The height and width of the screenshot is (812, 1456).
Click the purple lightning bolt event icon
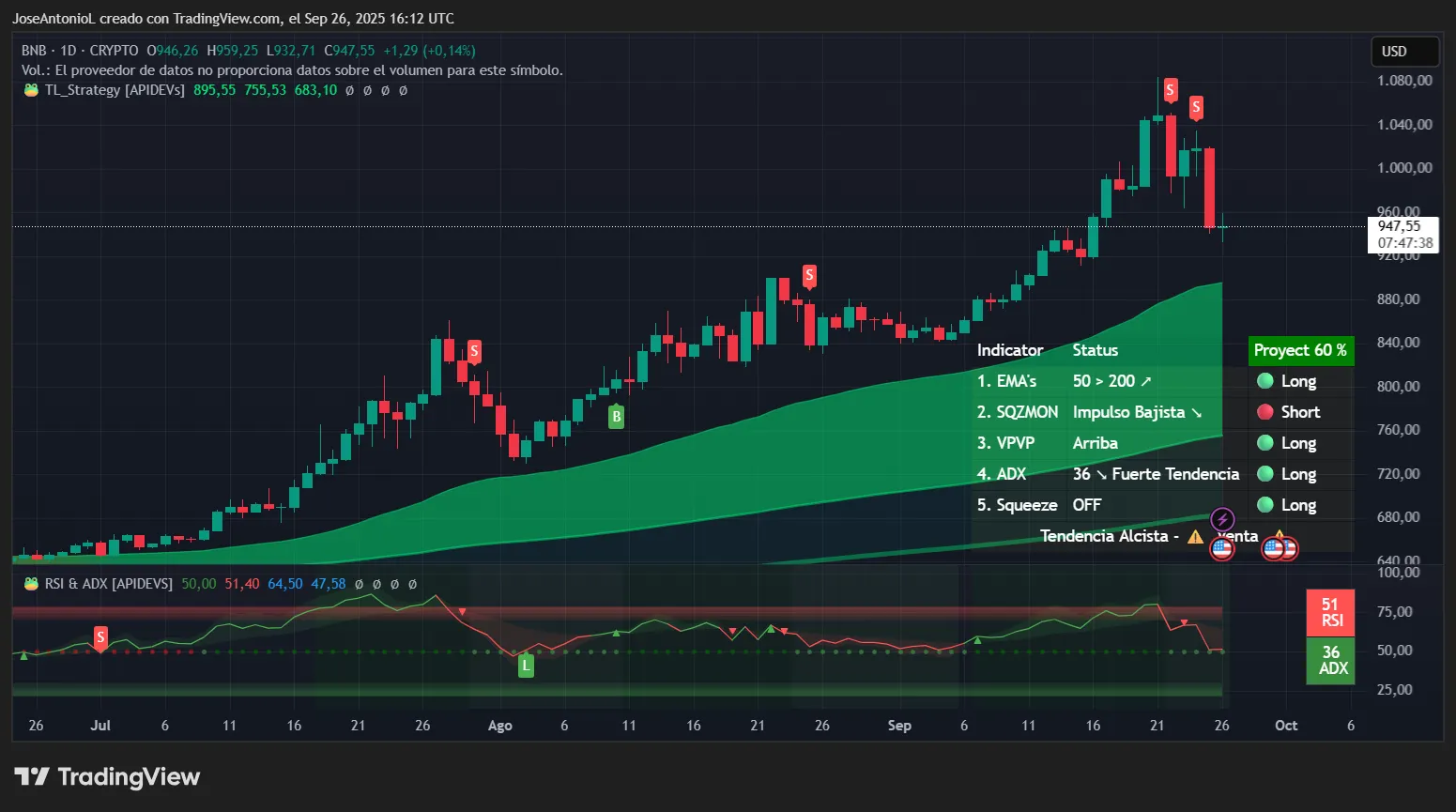tap(1222, 517)
